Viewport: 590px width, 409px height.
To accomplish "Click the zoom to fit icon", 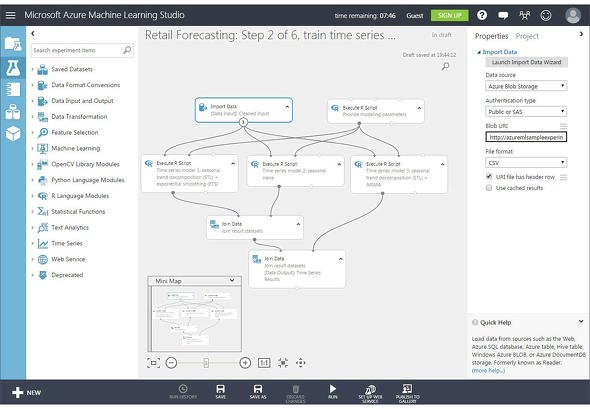I will (283, 363).
